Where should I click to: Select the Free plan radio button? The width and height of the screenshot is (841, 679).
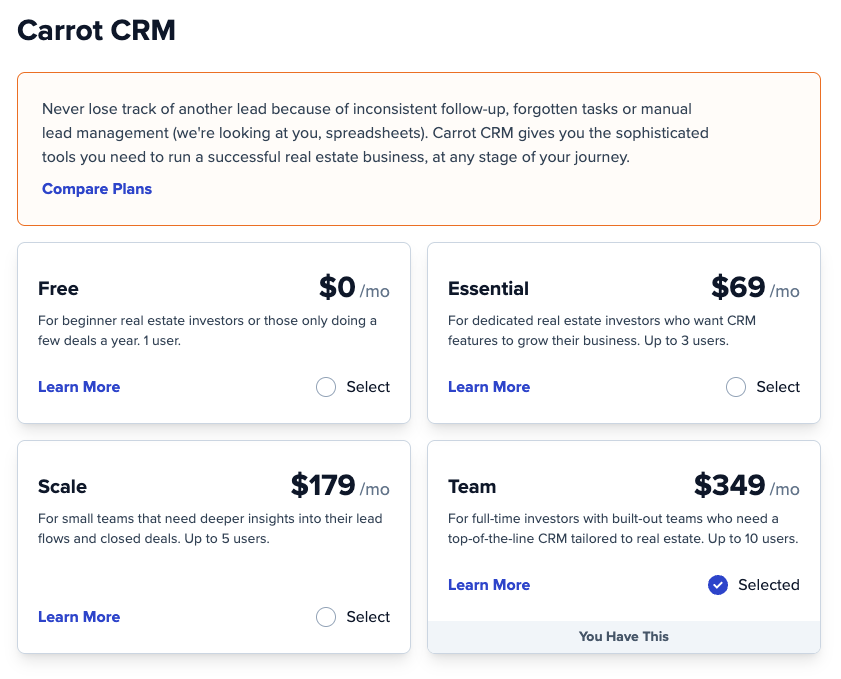point(326,387)
